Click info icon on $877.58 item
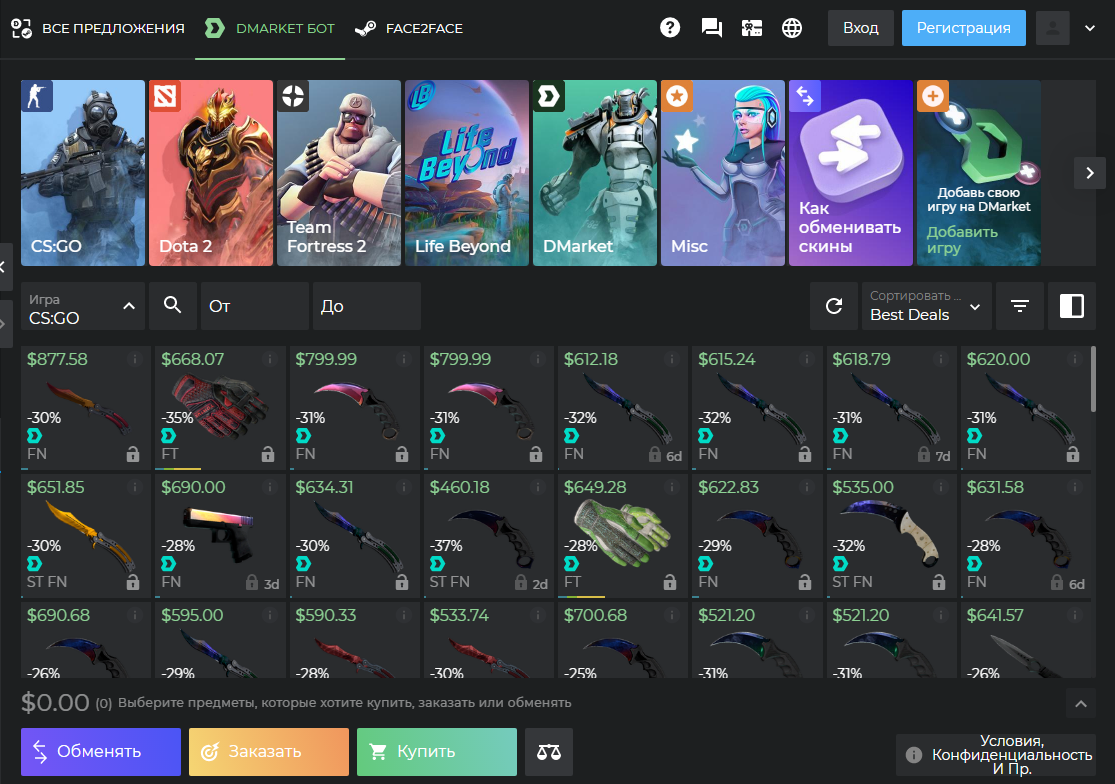Screen dimensions: 1115x784 tap(134, 360)
